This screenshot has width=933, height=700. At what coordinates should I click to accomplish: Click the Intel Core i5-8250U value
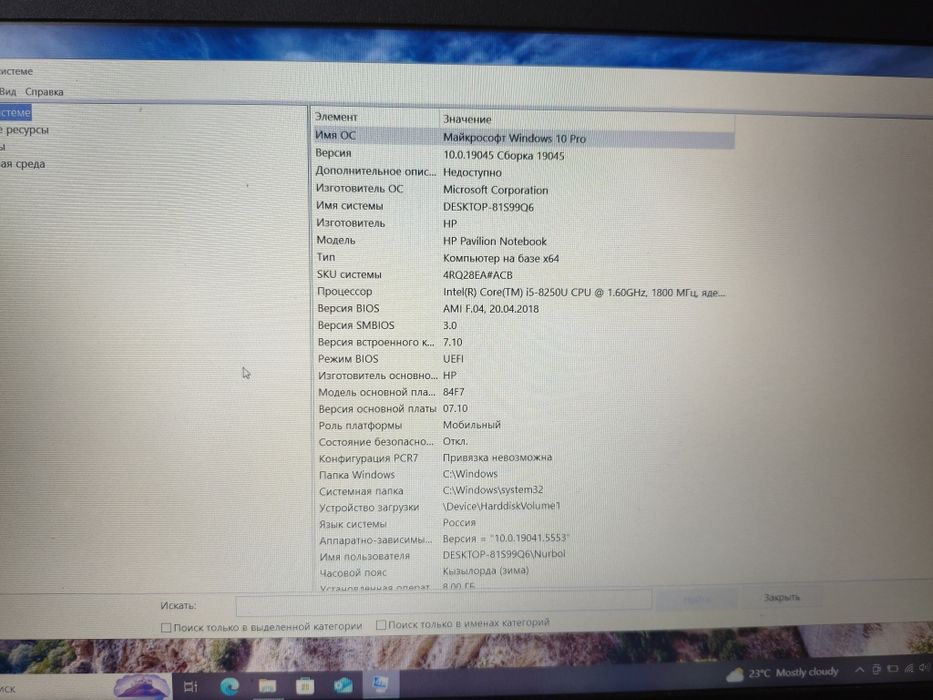tap(584, 292)
